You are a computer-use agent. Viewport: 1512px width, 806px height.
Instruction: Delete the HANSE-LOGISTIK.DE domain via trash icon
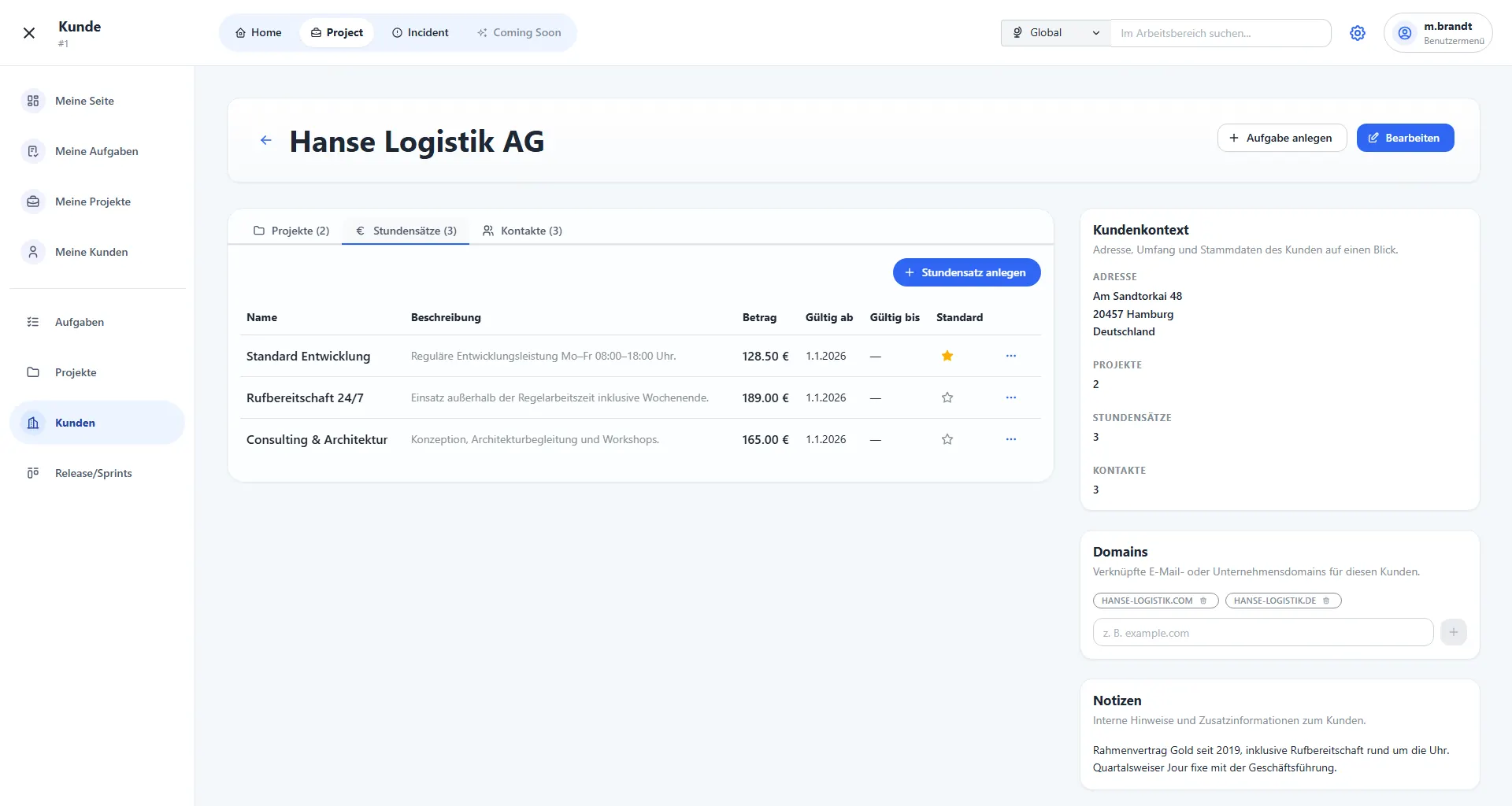(x=1326, y=601)
